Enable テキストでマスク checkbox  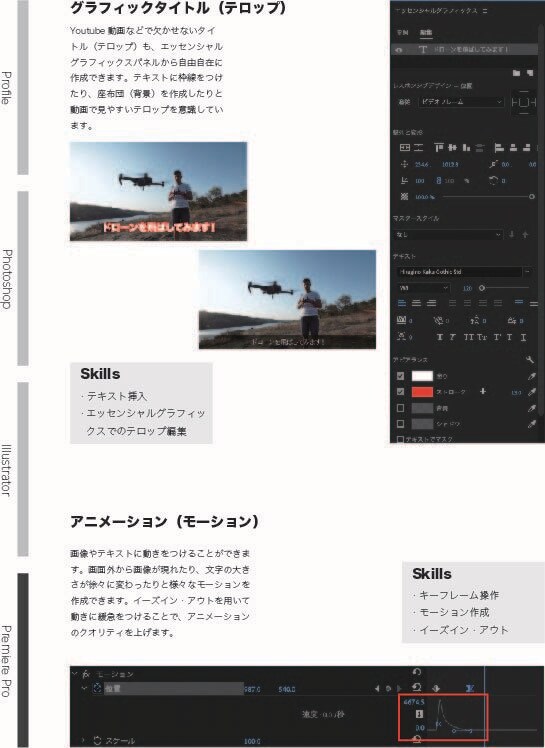tap(400, 439)
